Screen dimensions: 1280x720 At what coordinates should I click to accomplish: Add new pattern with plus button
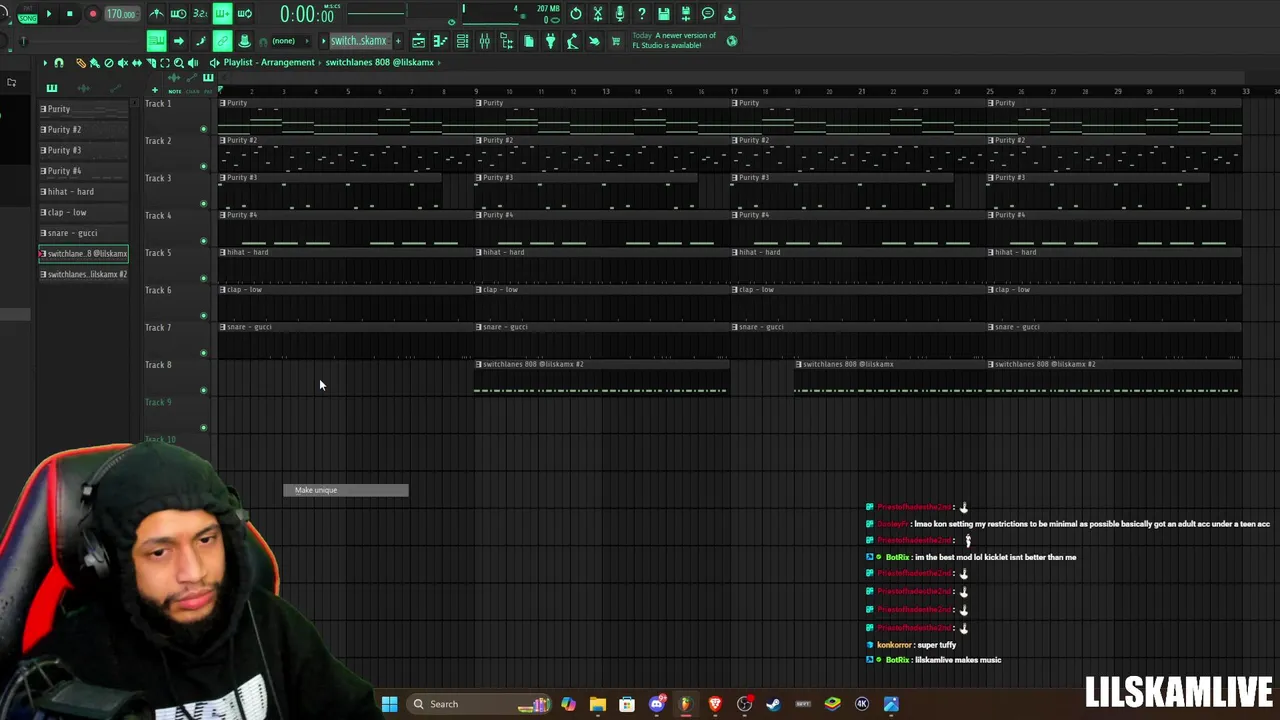[398, 41]
